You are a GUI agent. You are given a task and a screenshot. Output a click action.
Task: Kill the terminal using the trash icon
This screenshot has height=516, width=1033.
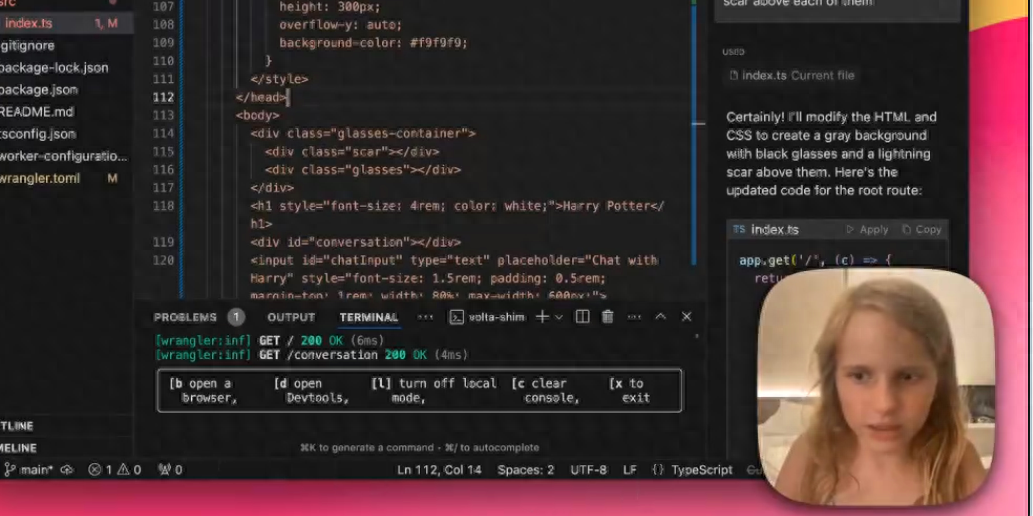click(607, 317)
